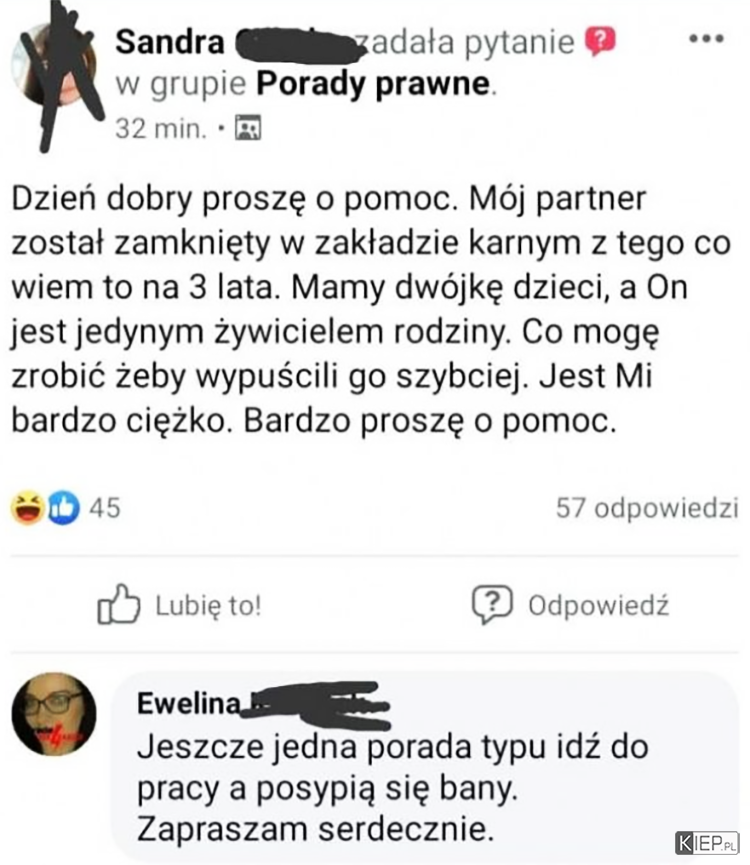
Task: Show the 57 odpowiedzi replies
Action: (x=647, y=508)
